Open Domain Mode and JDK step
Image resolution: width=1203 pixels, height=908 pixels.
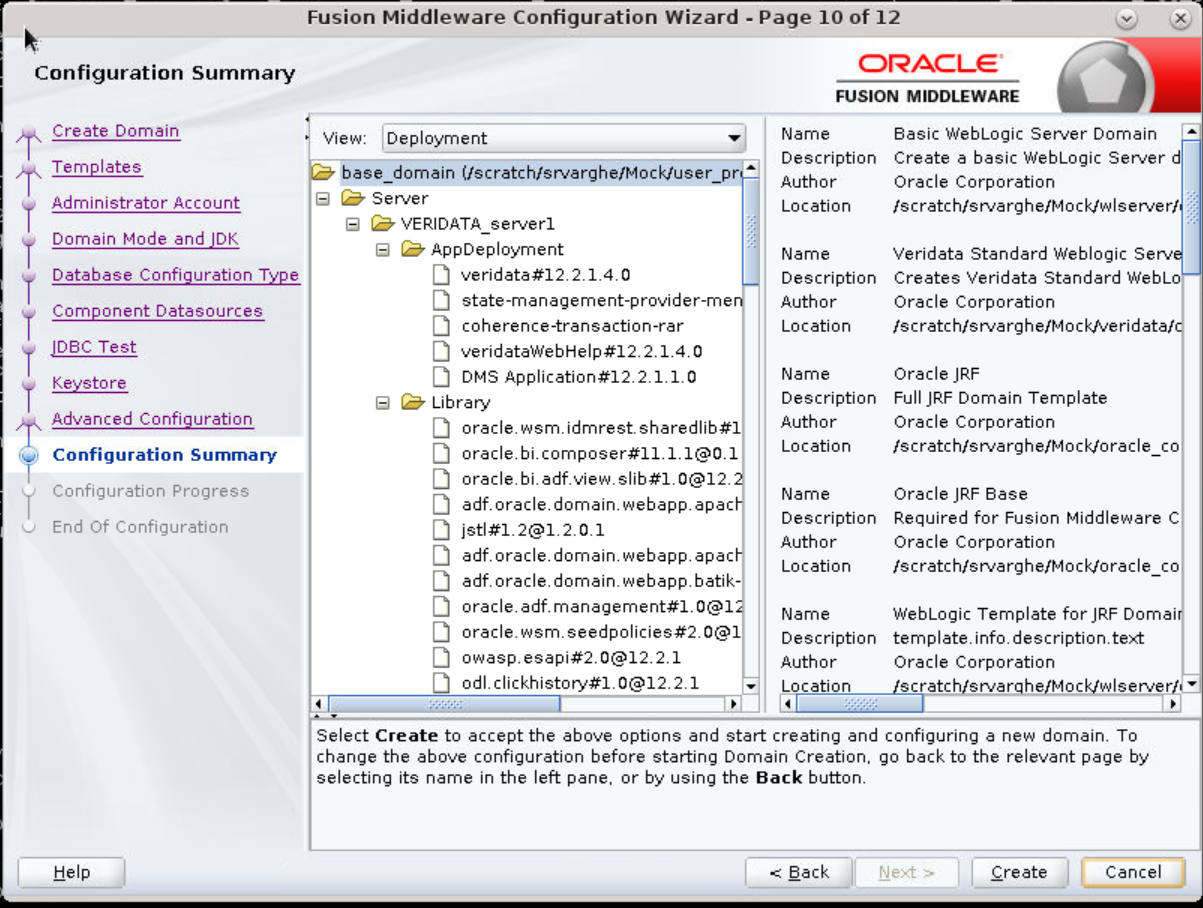pos(145,239)
